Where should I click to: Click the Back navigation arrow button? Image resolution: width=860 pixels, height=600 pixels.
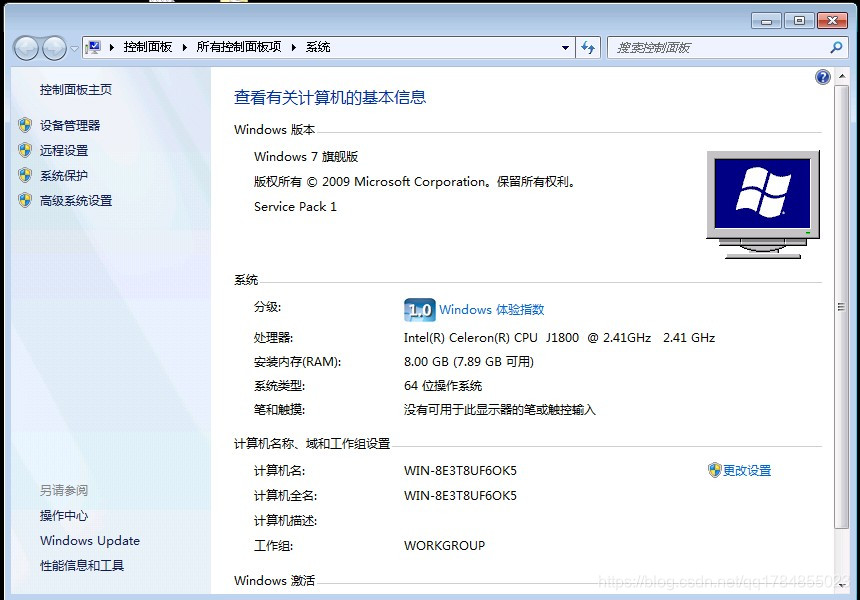(26, 48)
